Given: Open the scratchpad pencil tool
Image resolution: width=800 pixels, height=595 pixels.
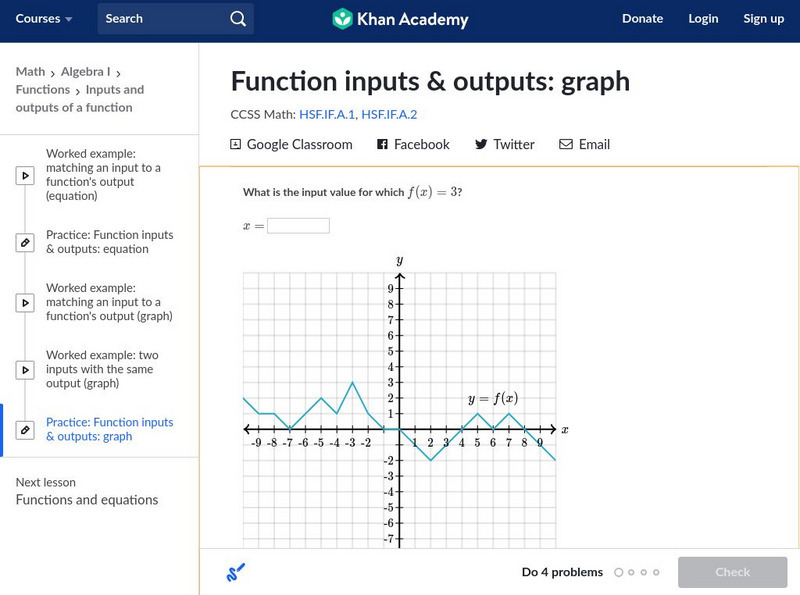Looking at the screenshot, I should pos(236,573).
